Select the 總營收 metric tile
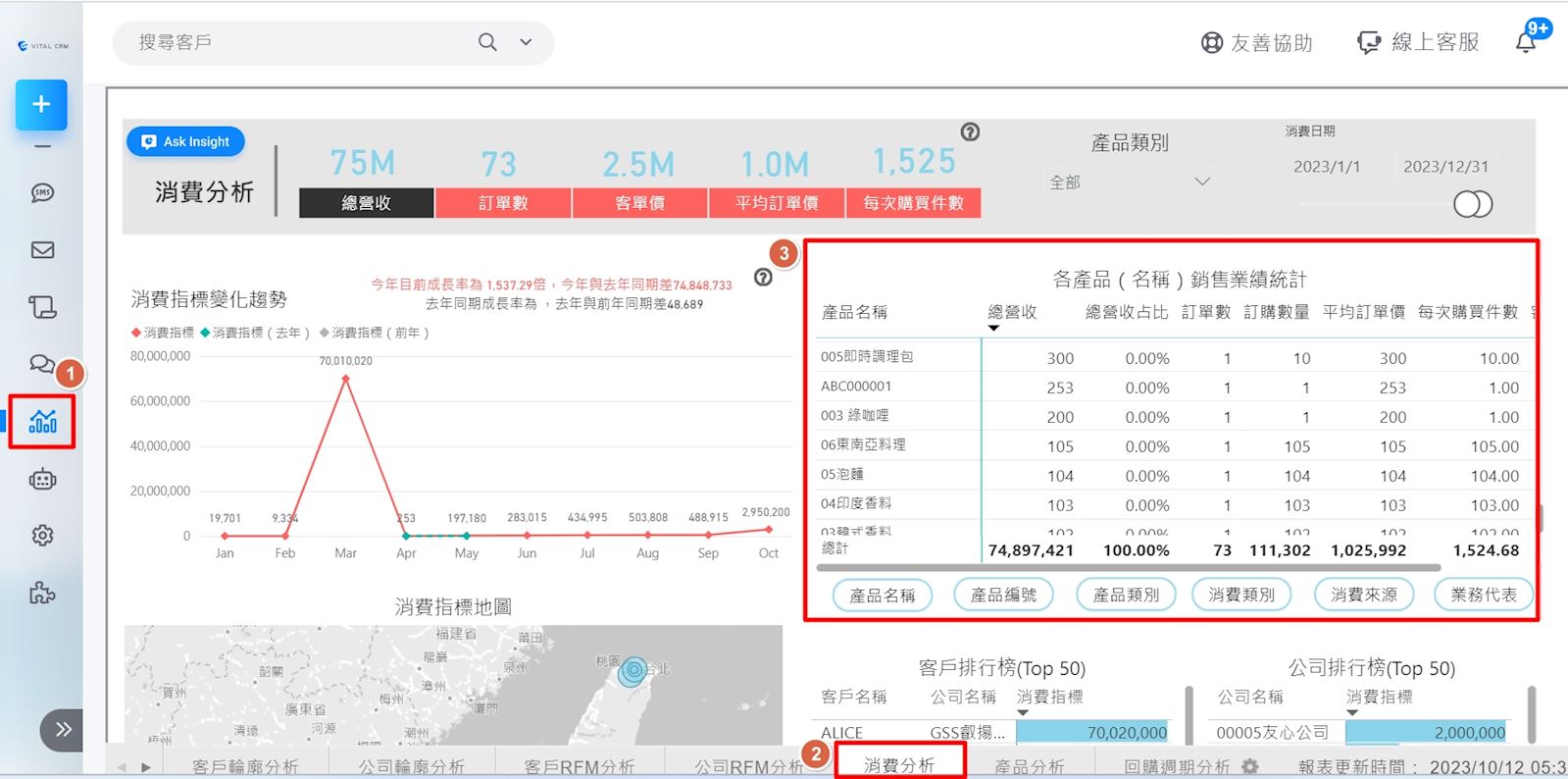This screenshot has width=1568, height=779. tap(366, 202)
